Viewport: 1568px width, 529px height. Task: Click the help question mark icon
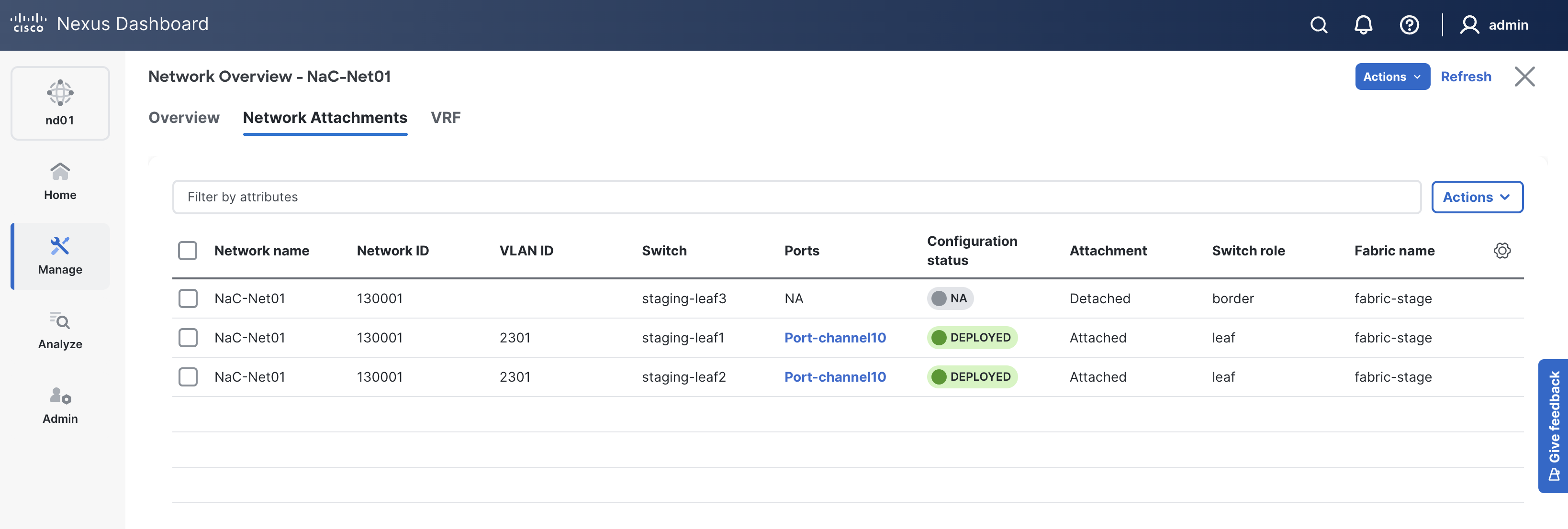(1409, 25)
